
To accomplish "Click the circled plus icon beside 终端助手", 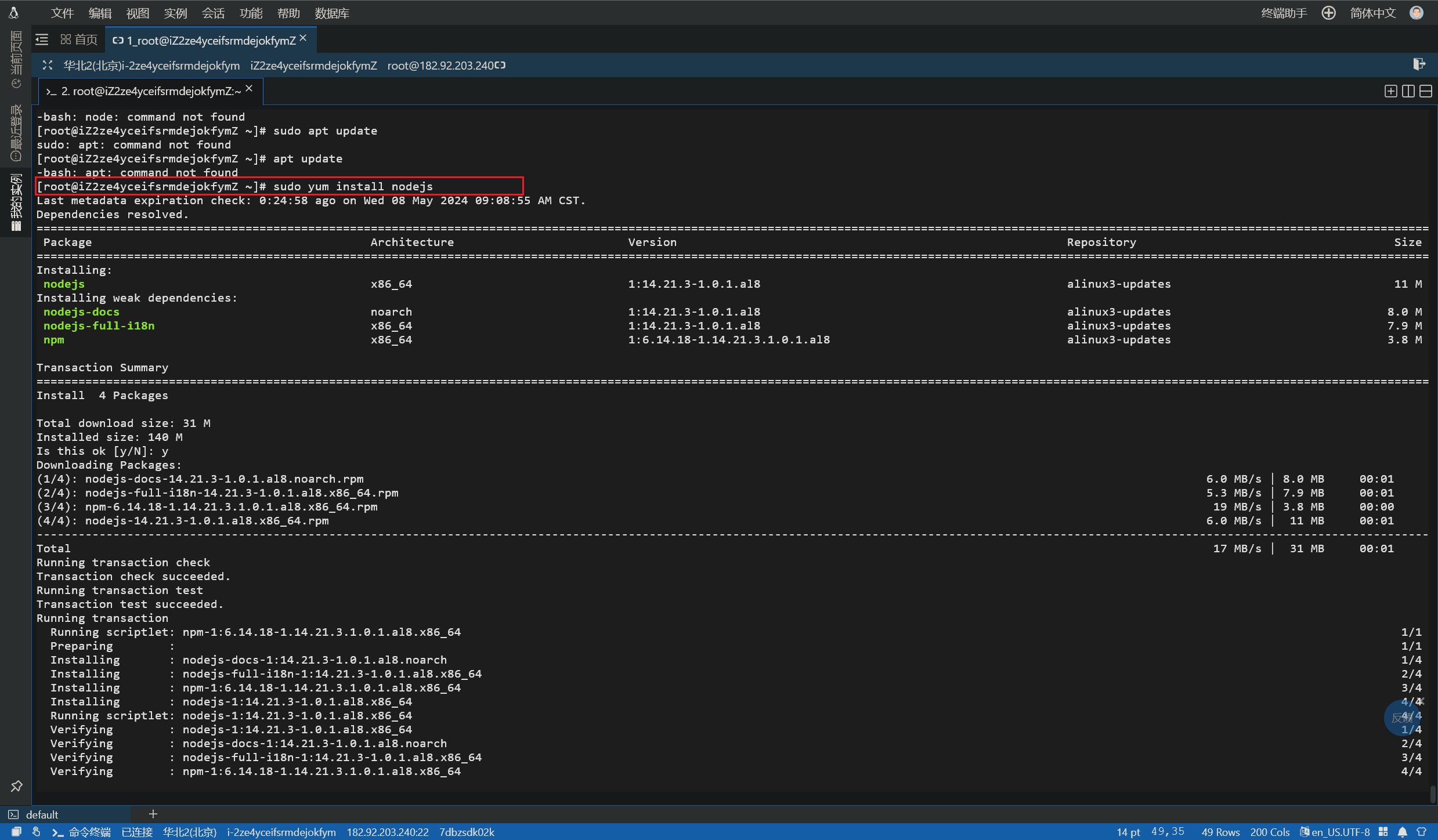I will coord(1328,13).
